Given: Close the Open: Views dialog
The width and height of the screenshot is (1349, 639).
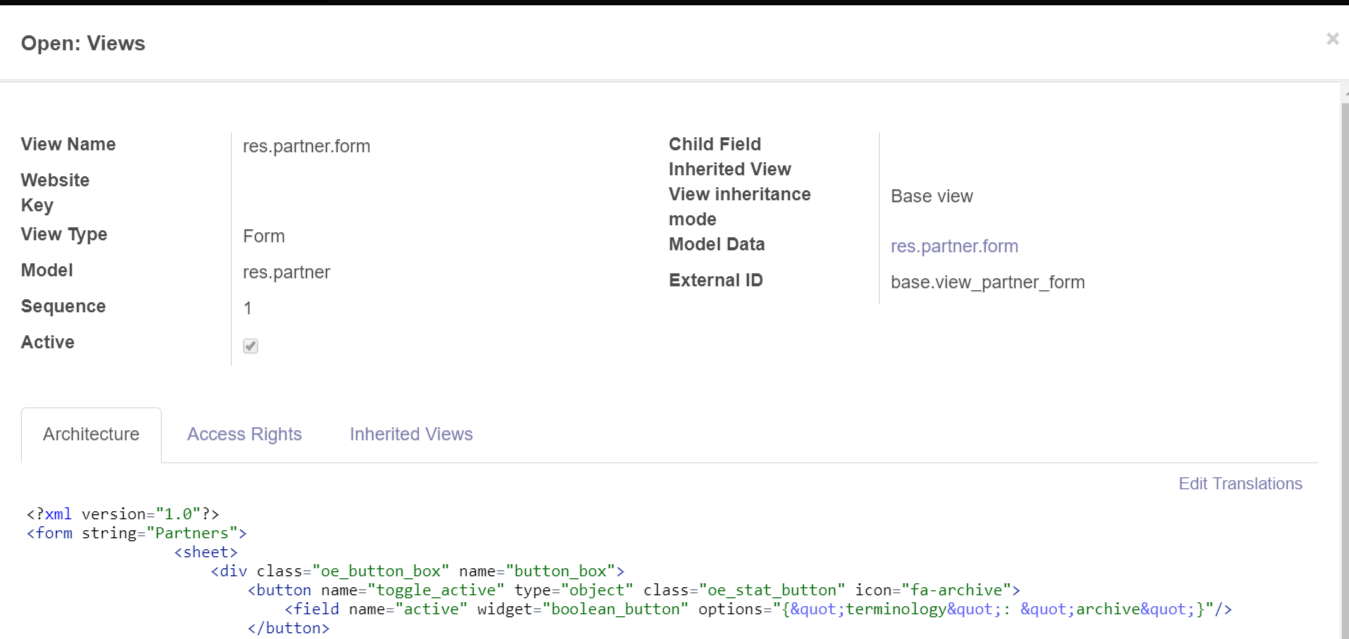Looking at the screenshot, I should click(x=1332, y=39).
